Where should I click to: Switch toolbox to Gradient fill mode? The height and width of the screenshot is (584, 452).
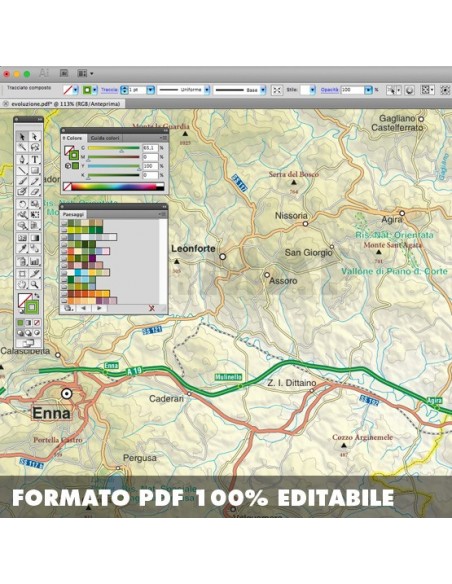click(29, 323)
